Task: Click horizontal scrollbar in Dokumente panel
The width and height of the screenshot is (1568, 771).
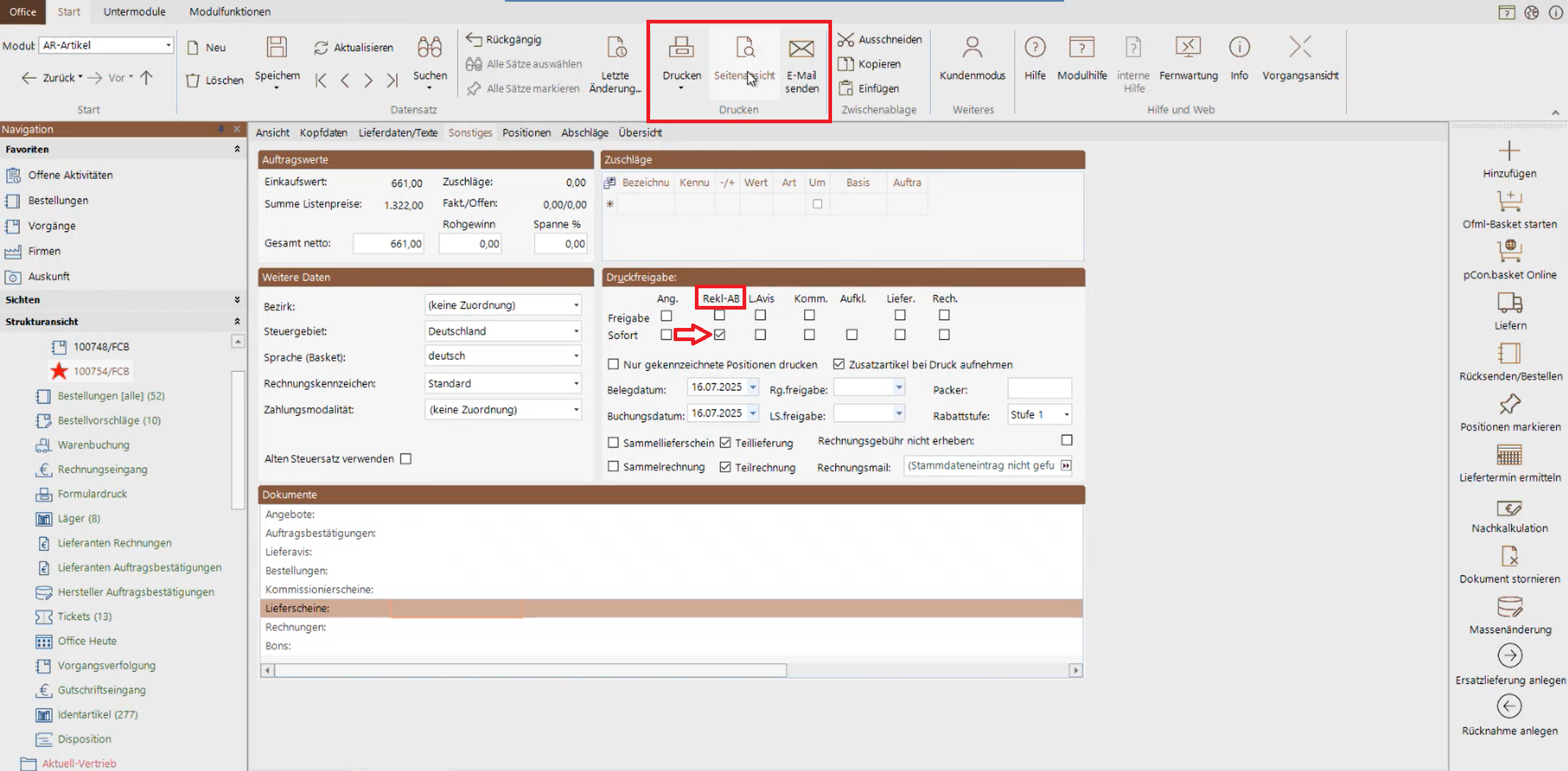Action: click(x=530, y=670)
